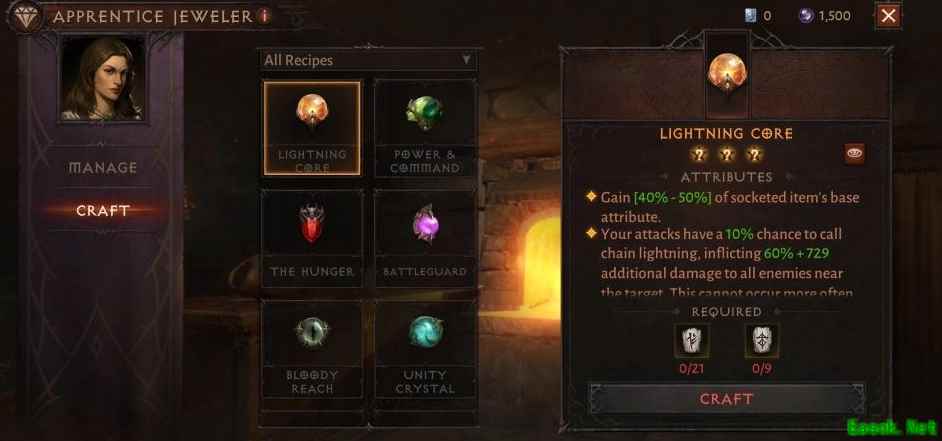Choose The Hunger red gem recipe
This screenshot has height=441, width=942.
312,239
